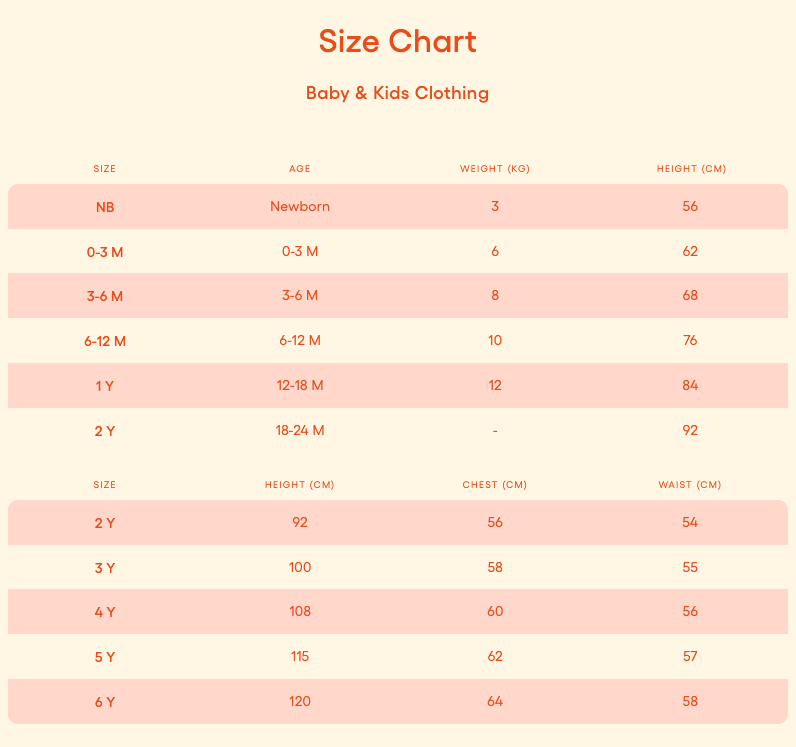Viewport: 796px width, 747px height.
Task: Select the NB size row label
Action: [105, 207]
